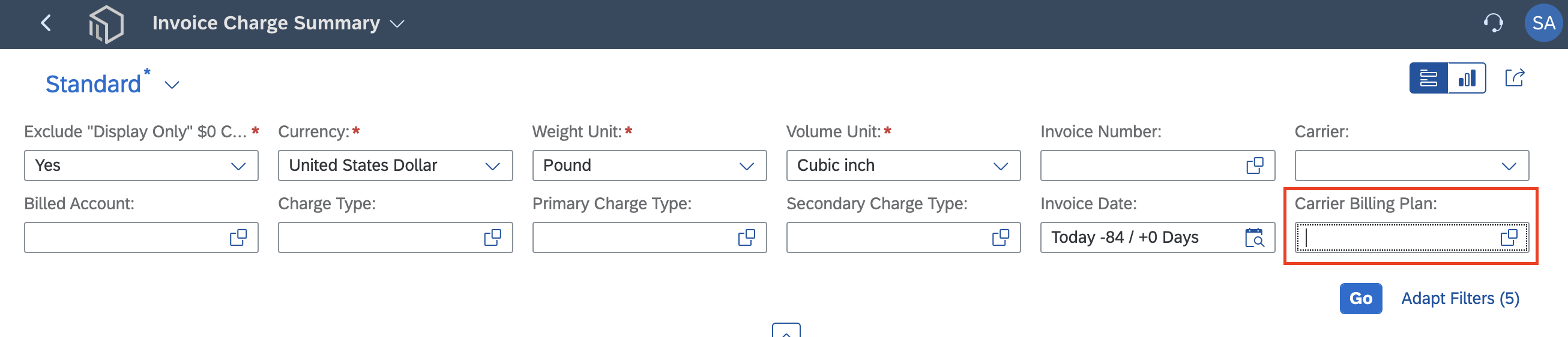This screenshot has height=337, width=1568.
Task: Open value help for Invoice Number
Action: click(1255, 166)
